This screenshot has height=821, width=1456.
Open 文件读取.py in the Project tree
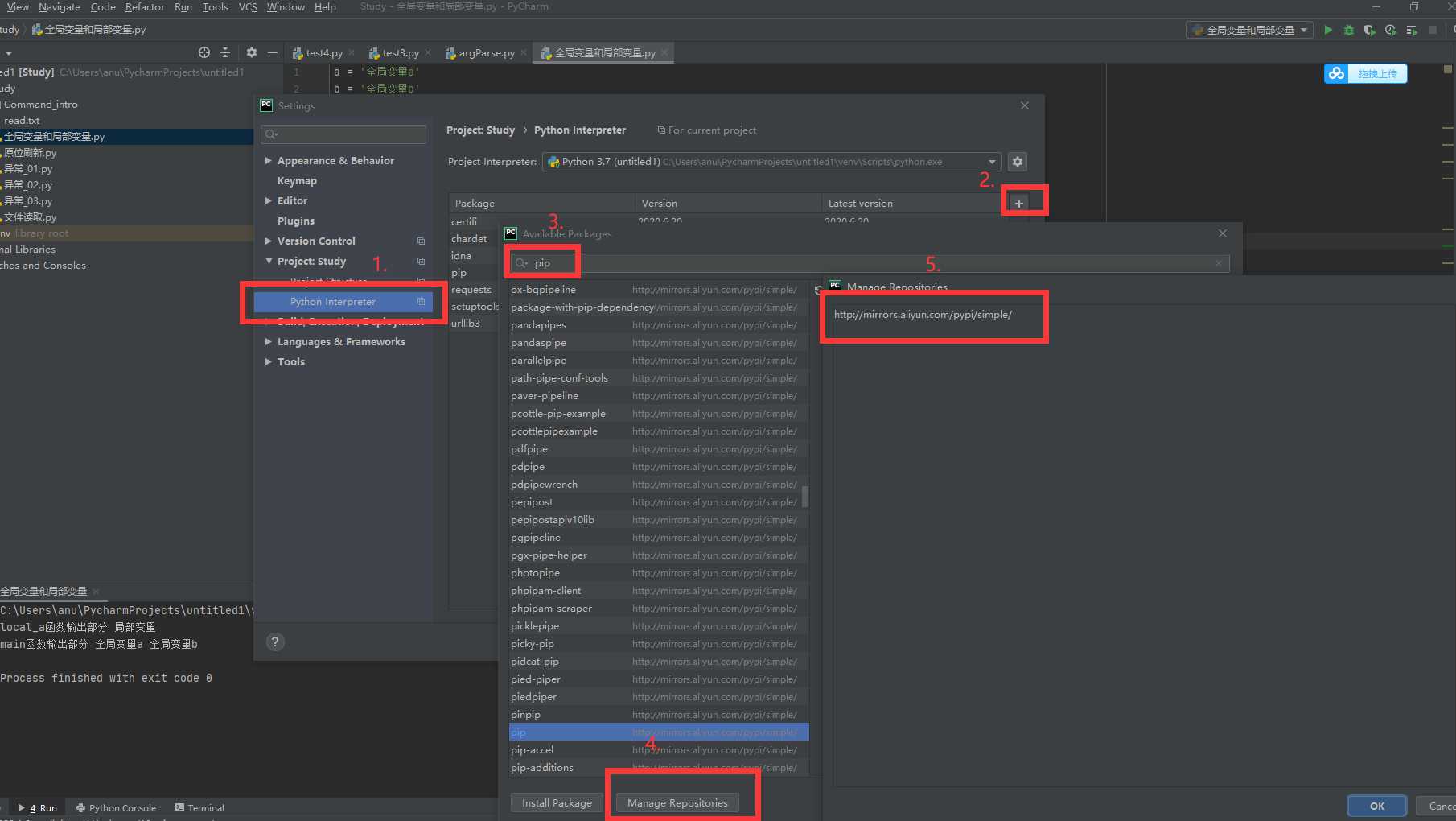tap(31, 217)
